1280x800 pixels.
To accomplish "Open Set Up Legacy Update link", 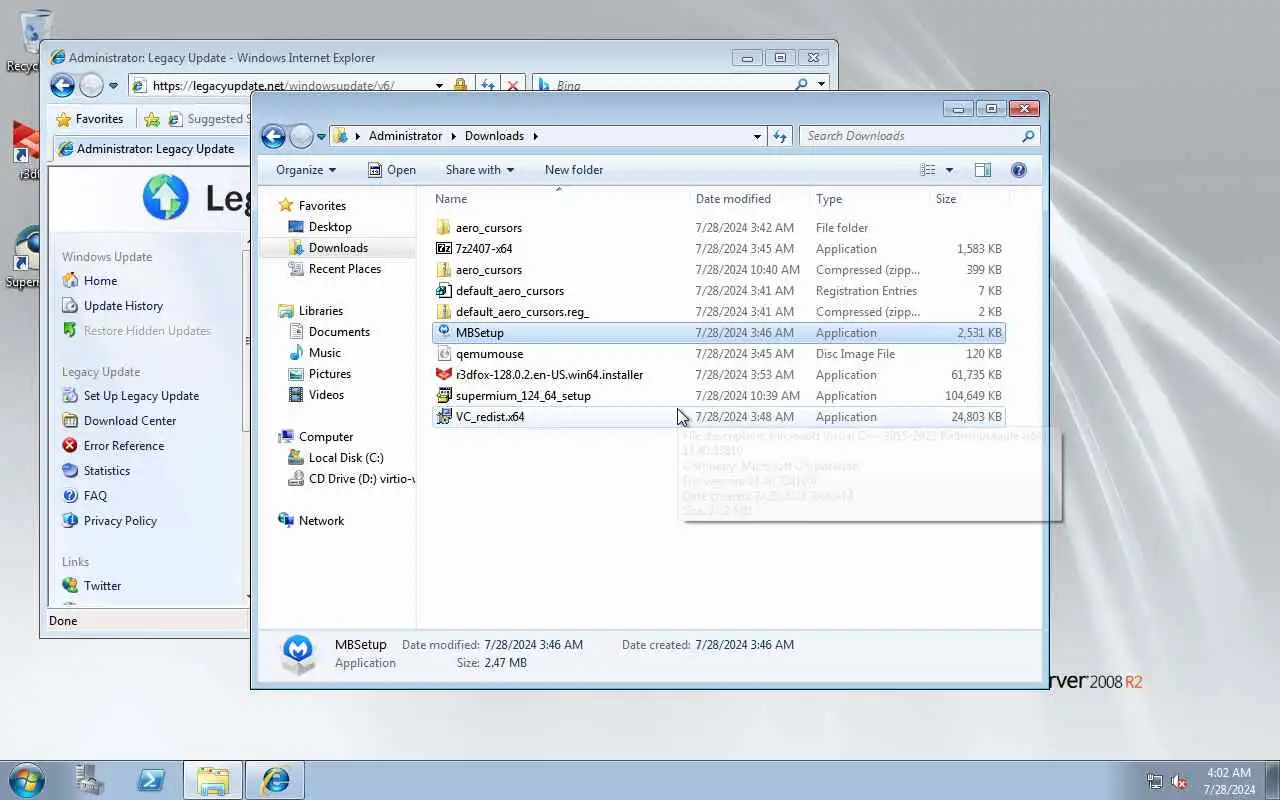I will (x=141, y=396).
